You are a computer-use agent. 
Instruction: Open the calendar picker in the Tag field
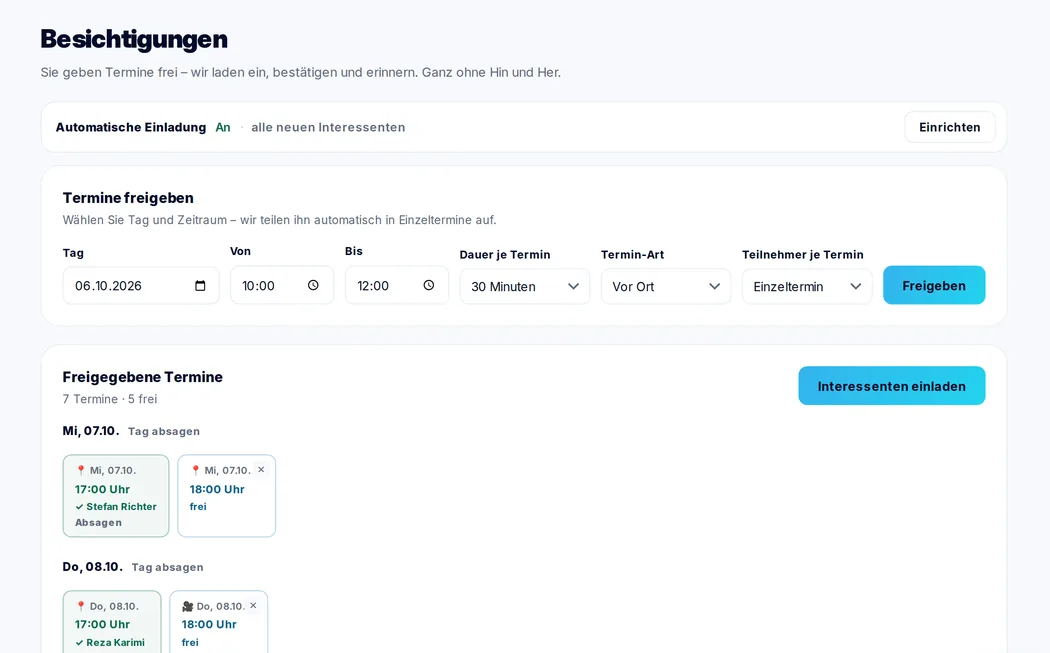pos(200,286)
